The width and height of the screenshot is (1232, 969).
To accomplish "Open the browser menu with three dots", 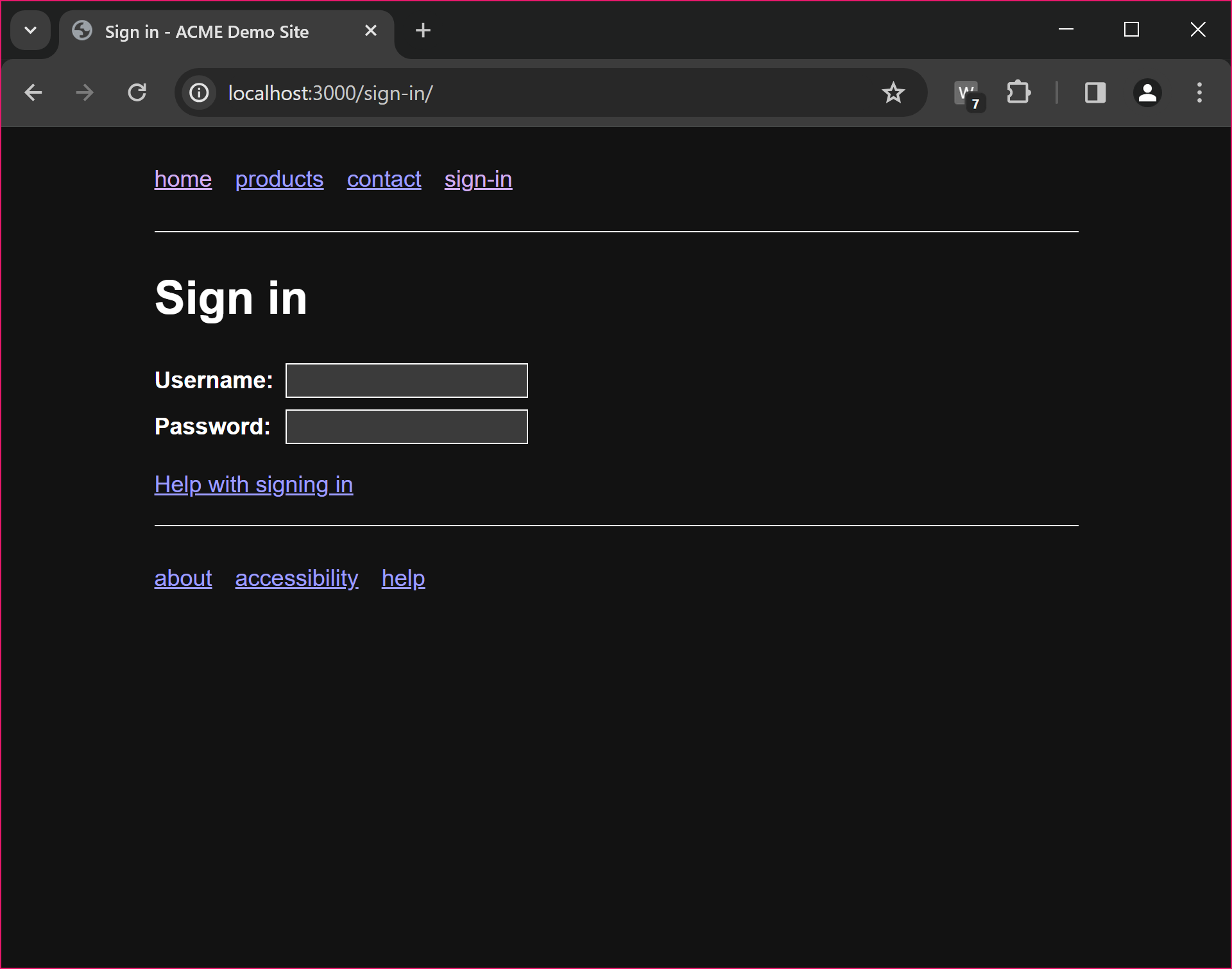I will click(x=1199, y=92).
